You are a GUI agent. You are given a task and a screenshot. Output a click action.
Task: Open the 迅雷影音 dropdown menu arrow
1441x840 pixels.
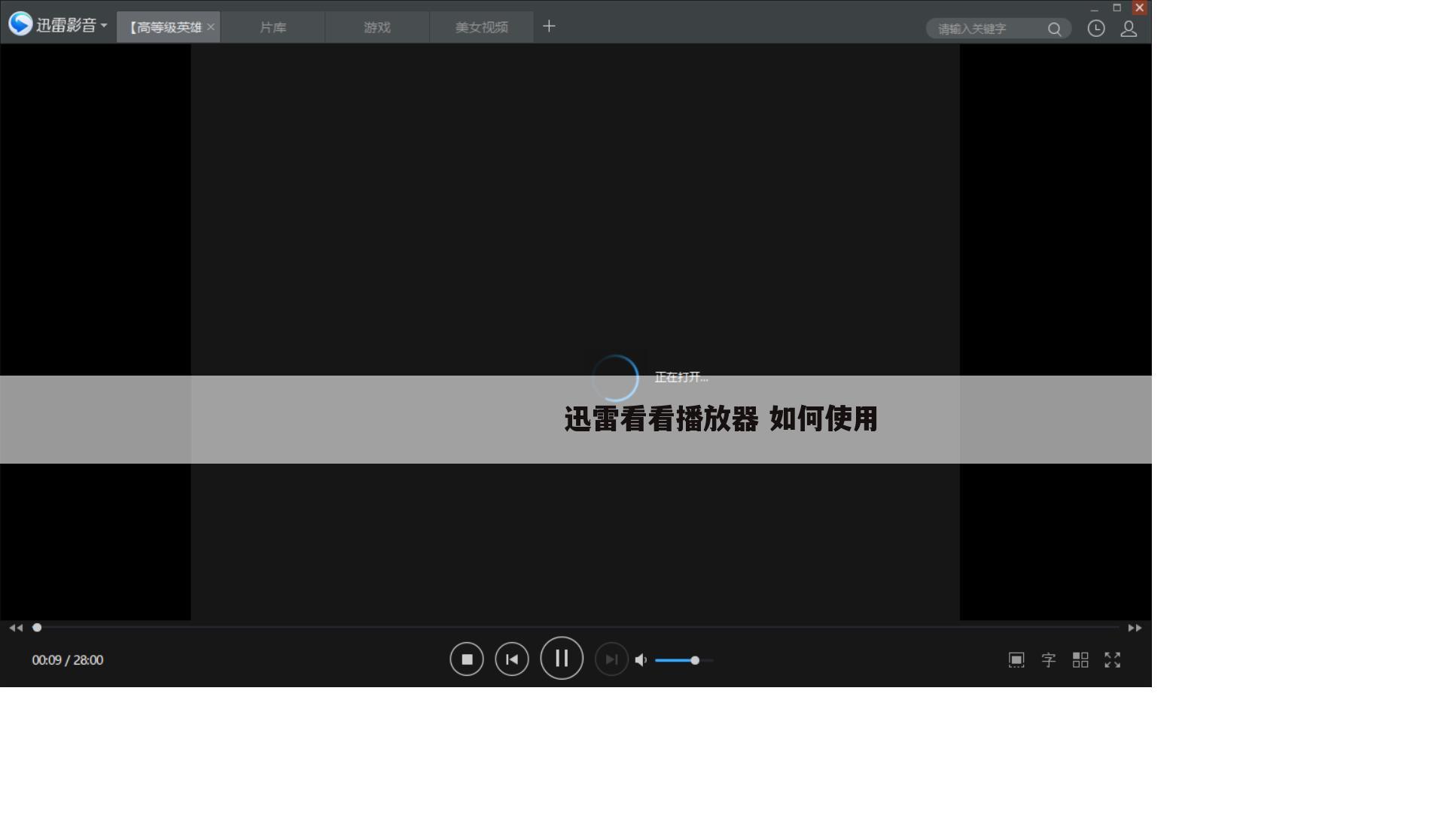tap(105, 25)
